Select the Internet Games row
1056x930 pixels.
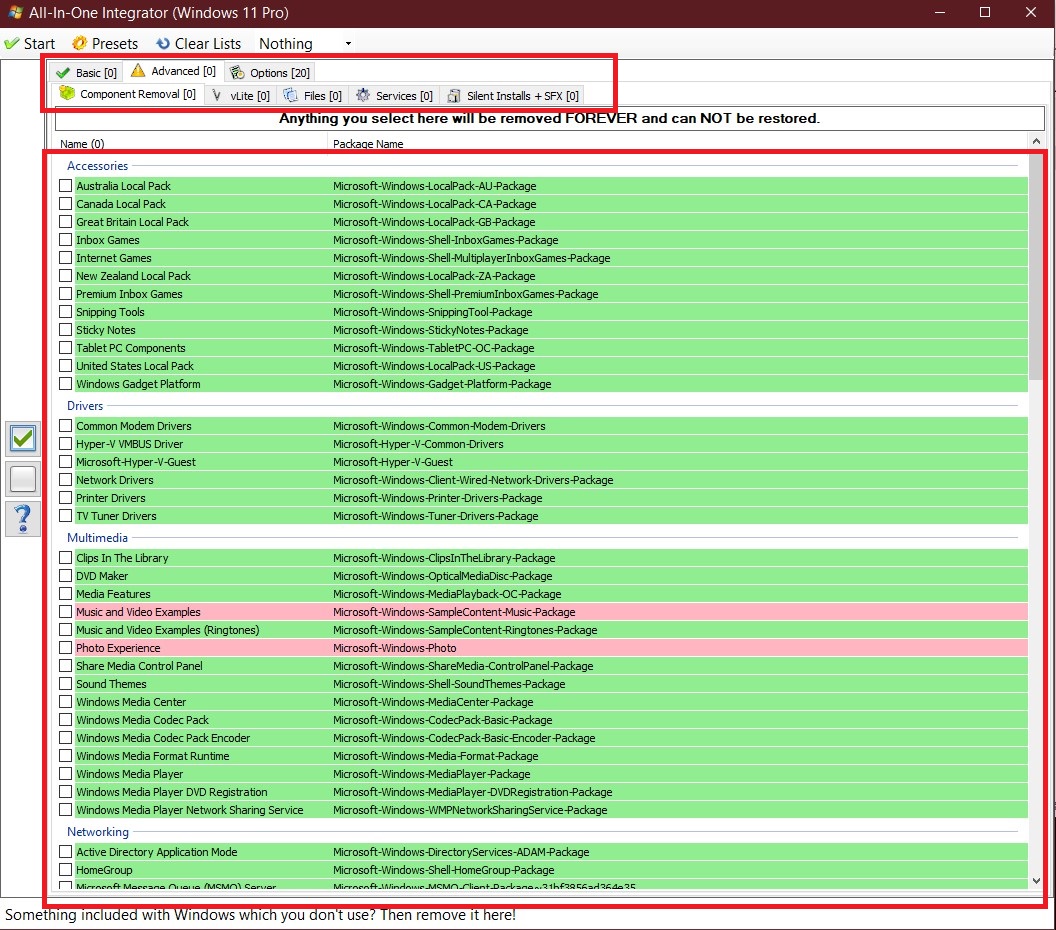[x=543, y=257]
